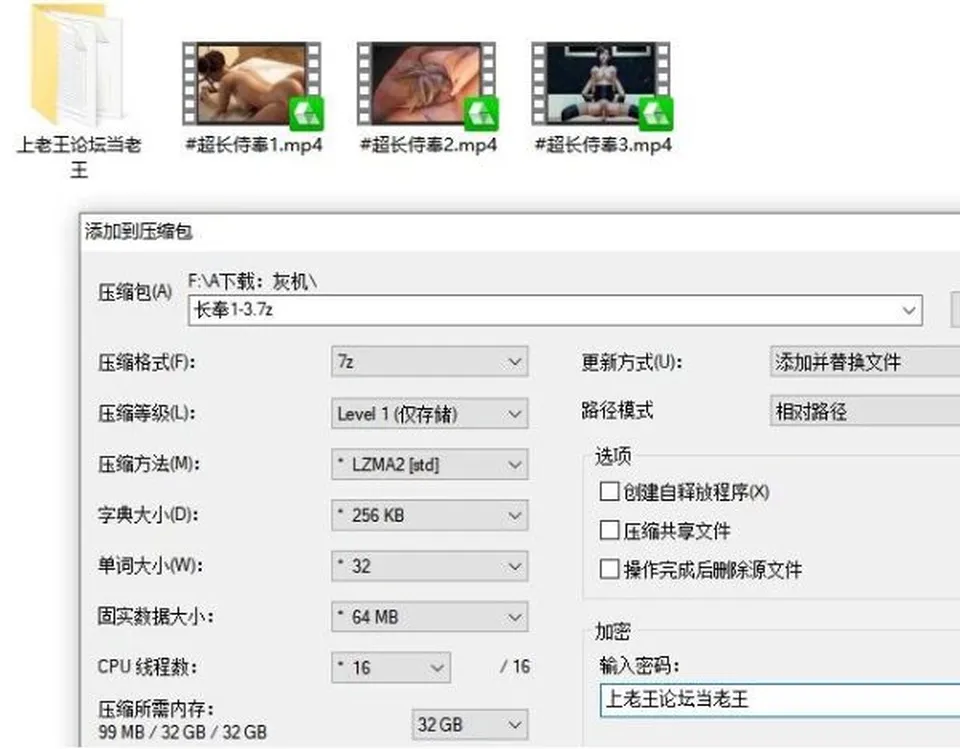Check 操作完成后删除源文件 checkbox

(x=609, y=570)
